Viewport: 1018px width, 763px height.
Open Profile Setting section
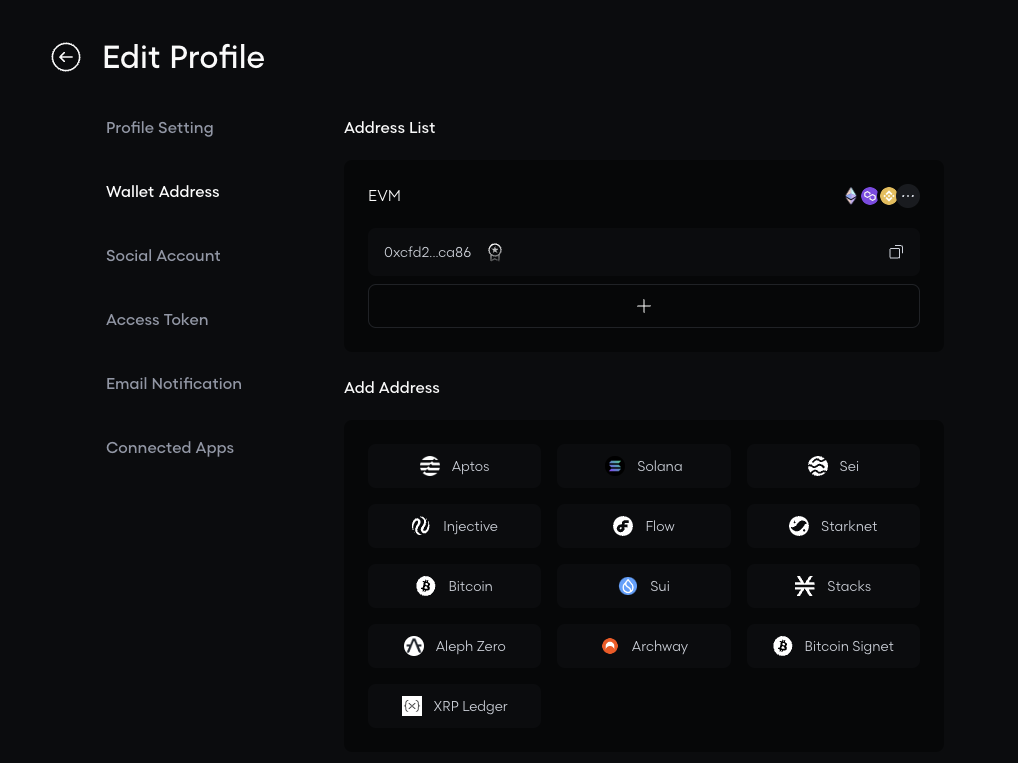[160, 128]
